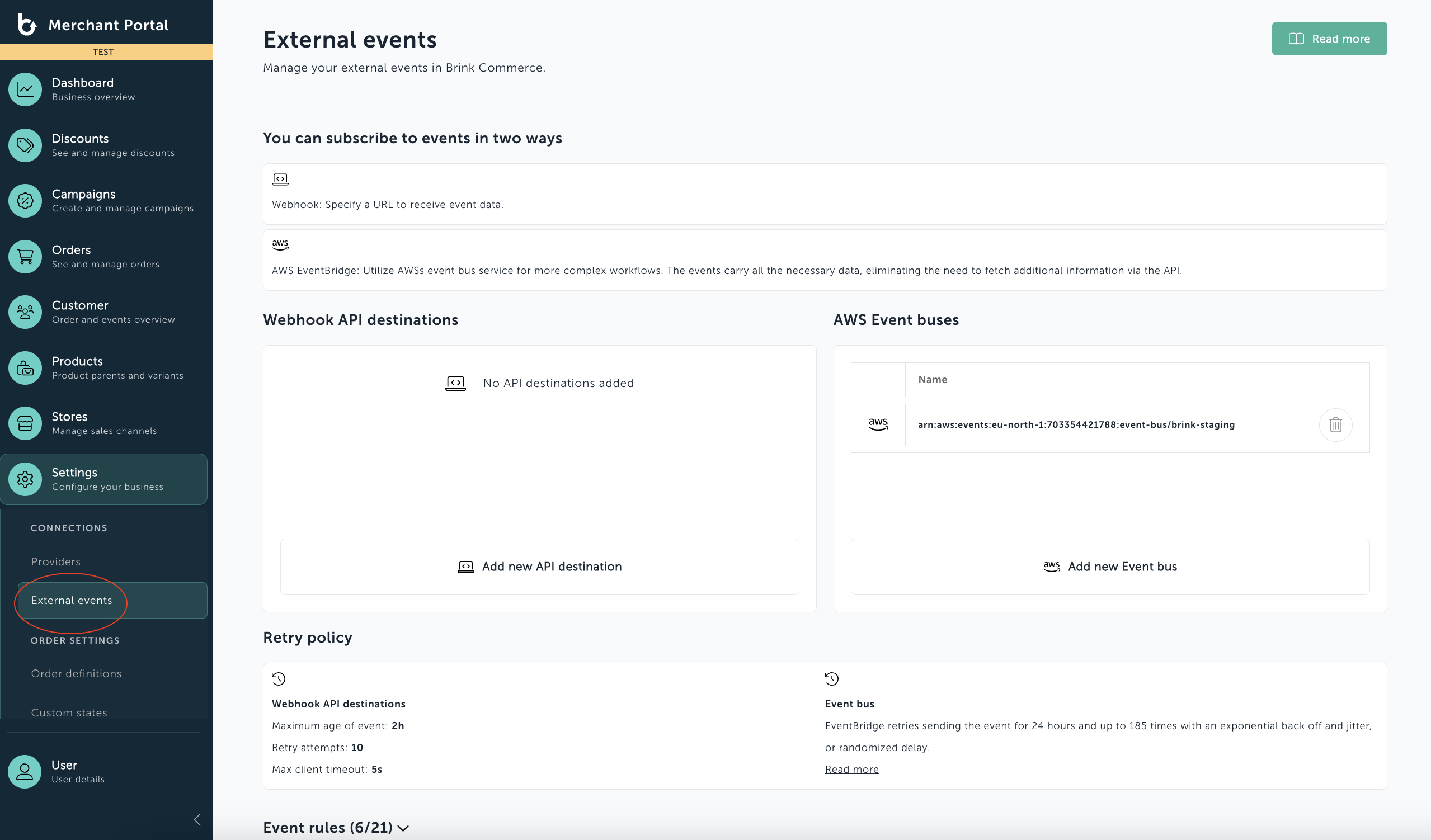Collapse the sidebar with the chevron arrow

click(197, 819)
